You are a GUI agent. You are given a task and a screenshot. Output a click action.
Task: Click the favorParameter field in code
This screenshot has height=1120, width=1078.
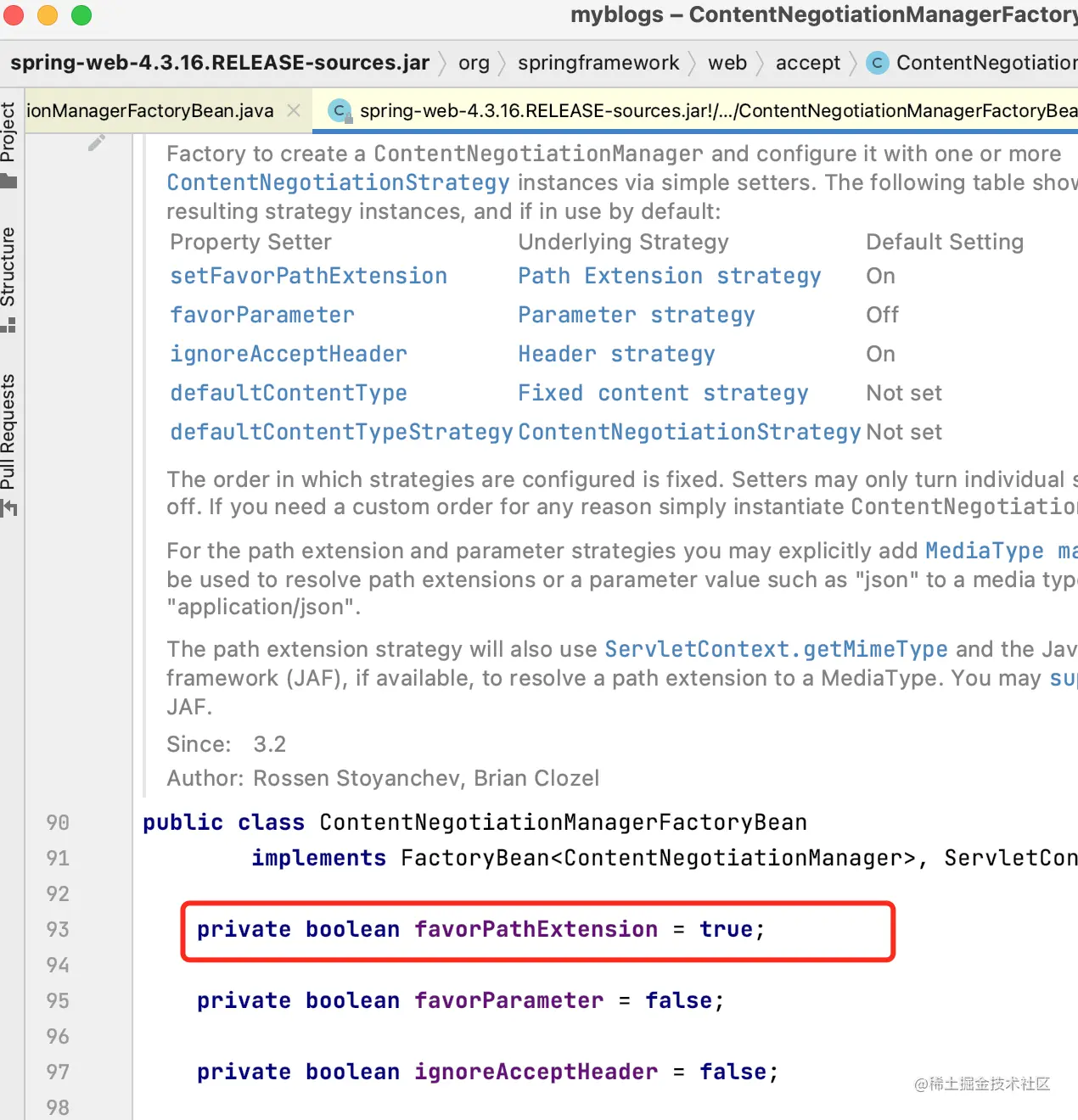pyautogui.click(x=508, y=1000)
